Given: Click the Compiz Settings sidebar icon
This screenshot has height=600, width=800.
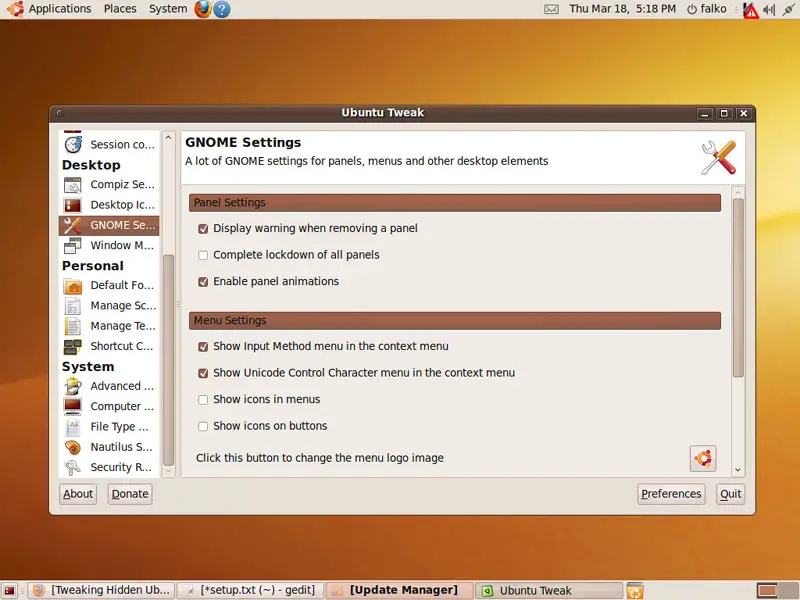Looking at the screenshot, I should pos(73,185).
